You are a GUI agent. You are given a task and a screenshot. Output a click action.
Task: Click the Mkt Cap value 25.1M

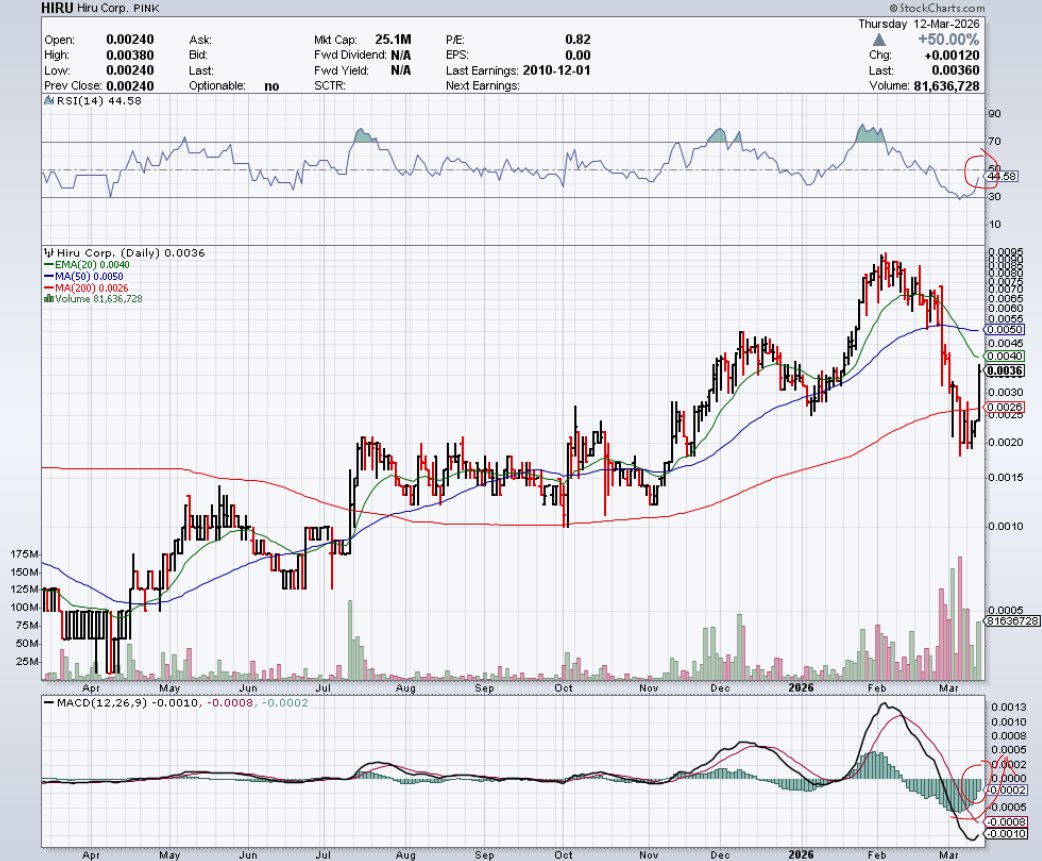393,40
